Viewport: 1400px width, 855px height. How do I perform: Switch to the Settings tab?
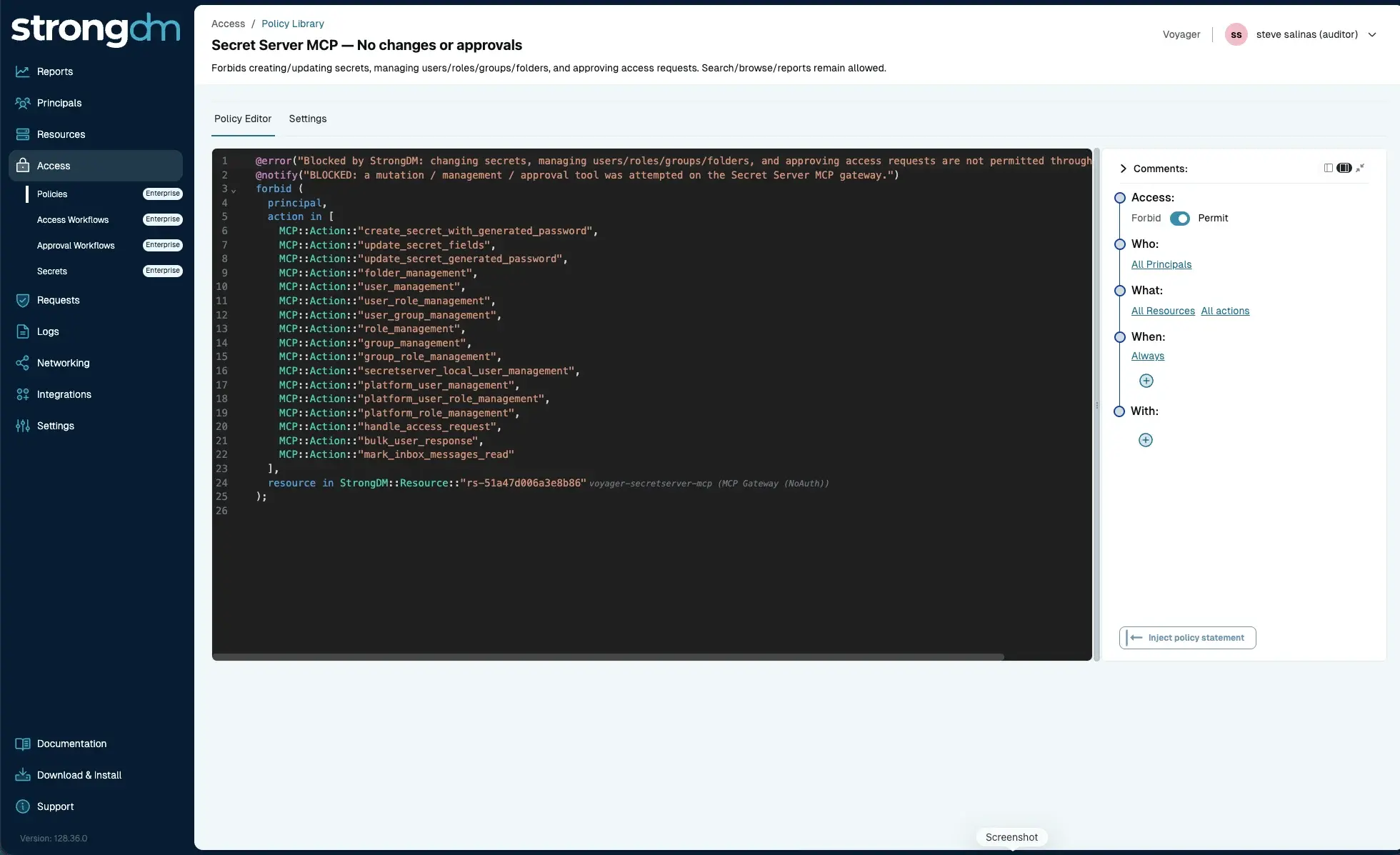[x=308, y=119]
